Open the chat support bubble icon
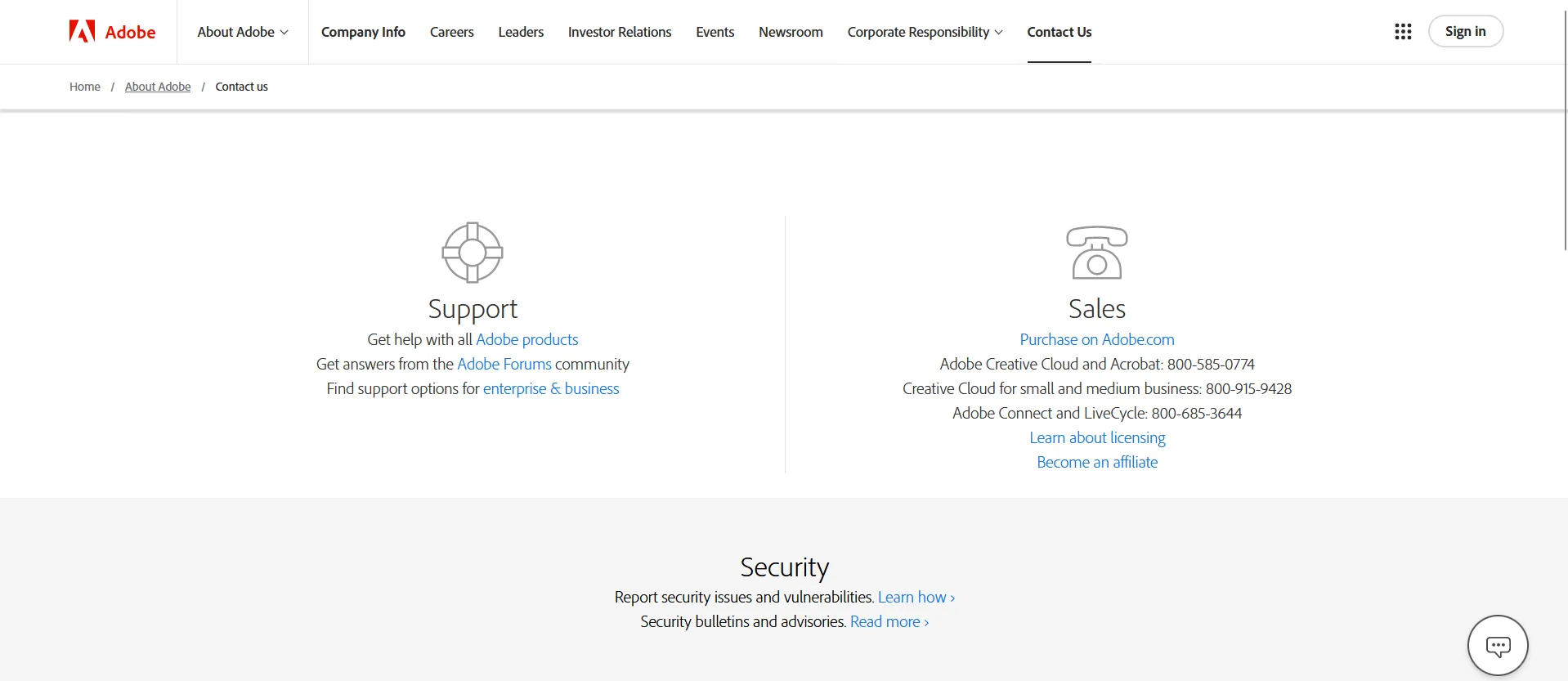 tap(1498, 646)
